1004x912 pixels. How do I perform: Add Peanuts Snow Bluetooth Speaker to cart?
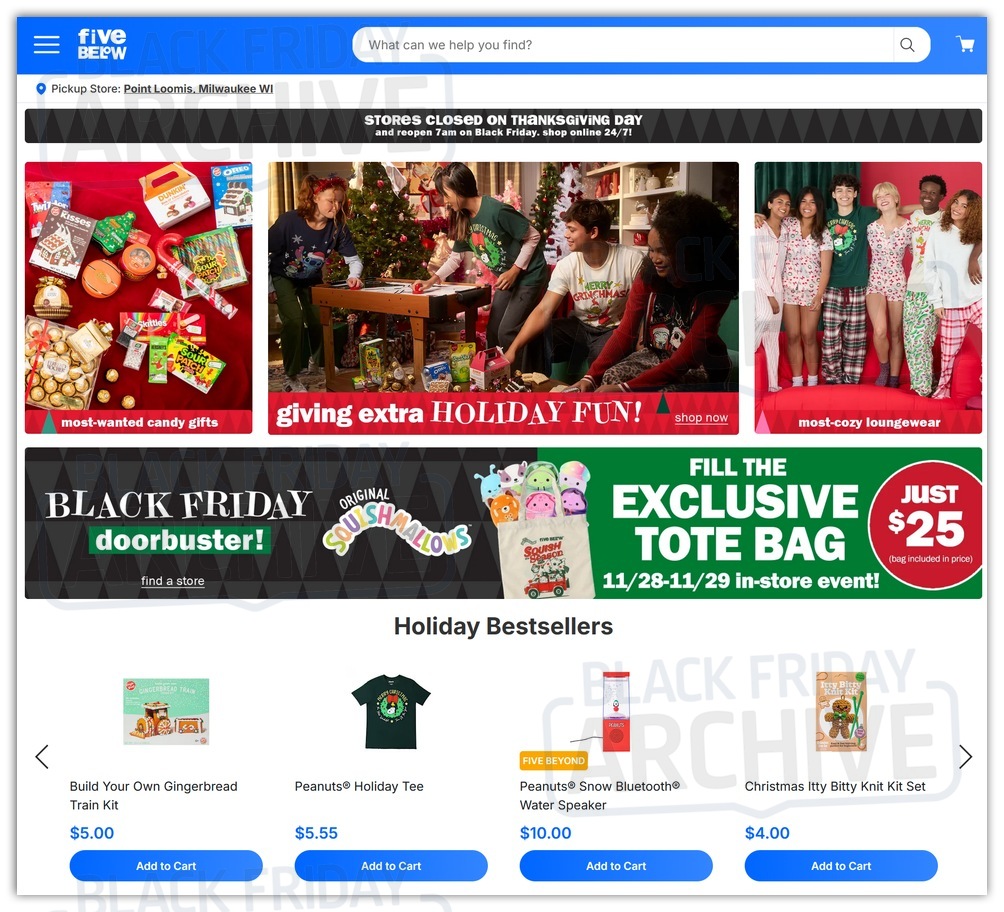616,866
